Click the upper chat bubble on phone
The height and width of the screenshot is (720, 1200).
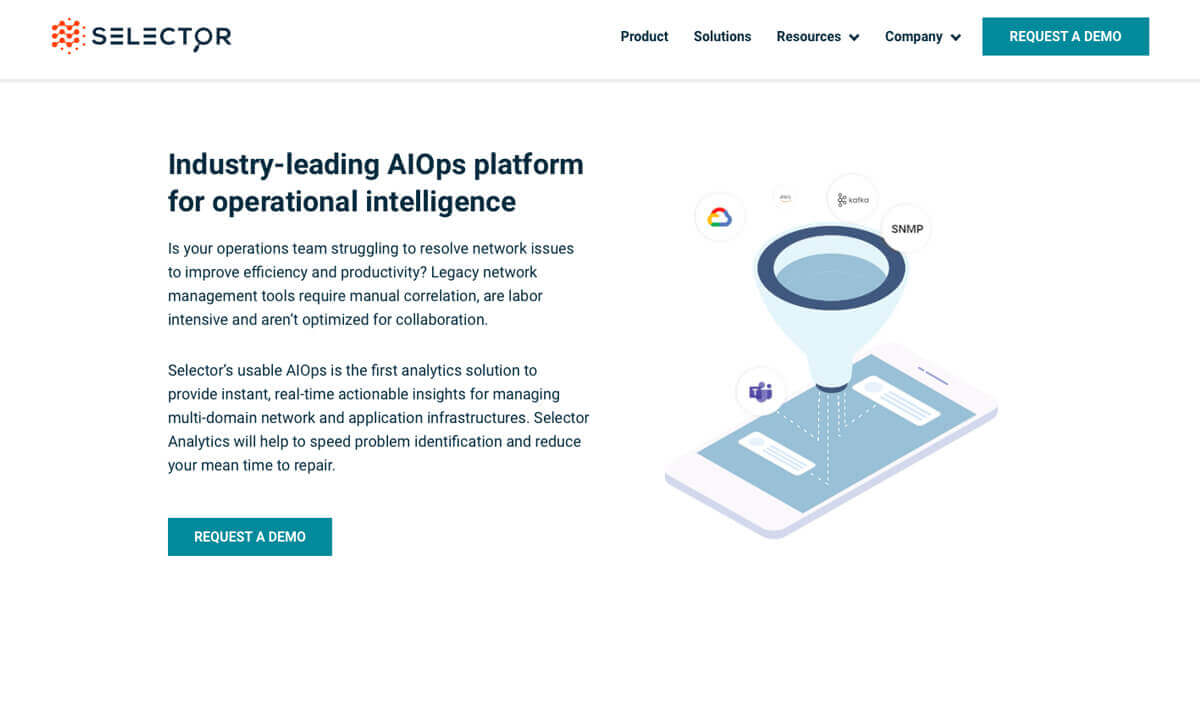point(897,400)
